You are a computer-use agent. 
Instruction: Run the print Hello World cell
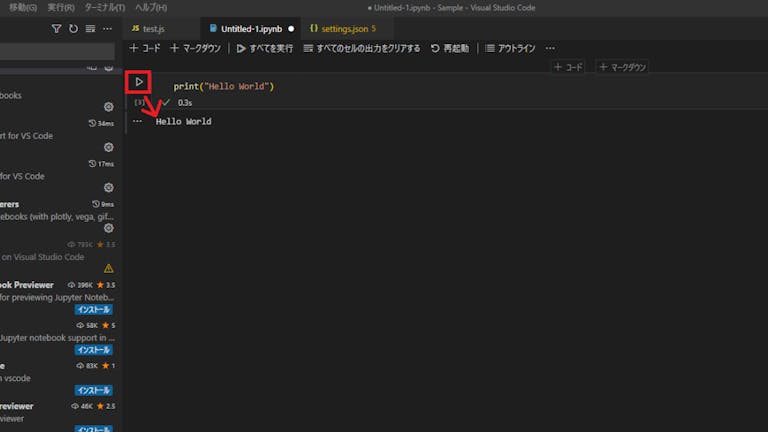tap(139, 82)
